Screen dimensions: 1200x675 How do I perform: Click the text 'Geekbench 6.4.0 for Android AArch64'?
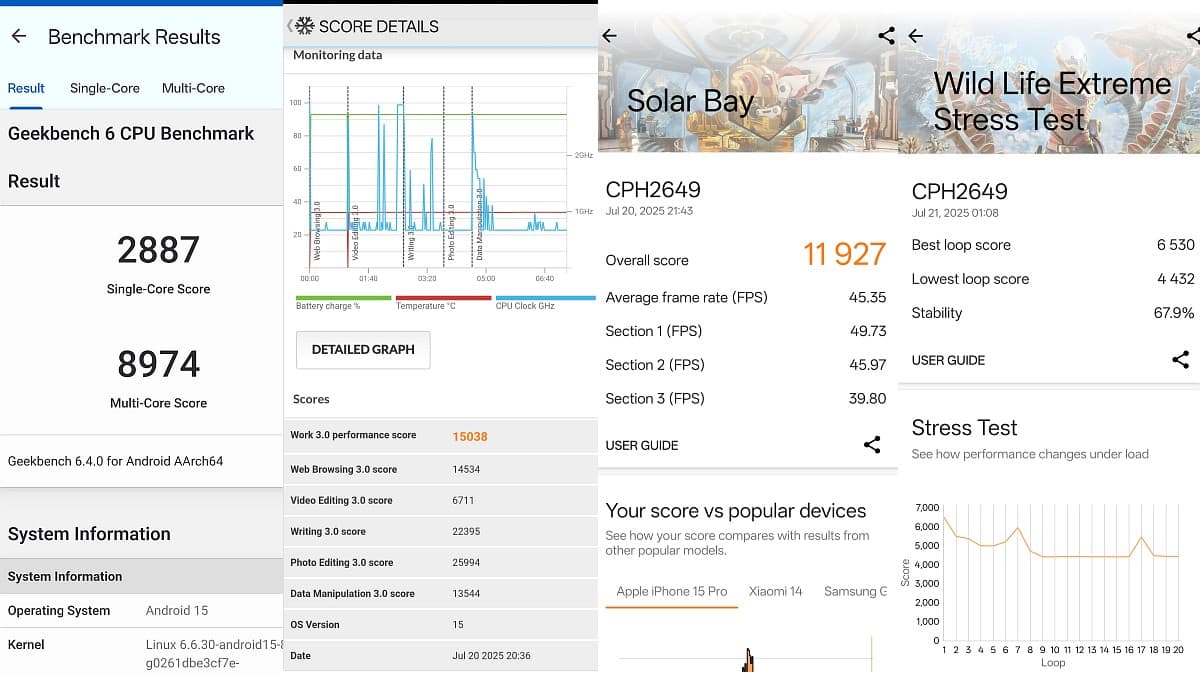115,461
